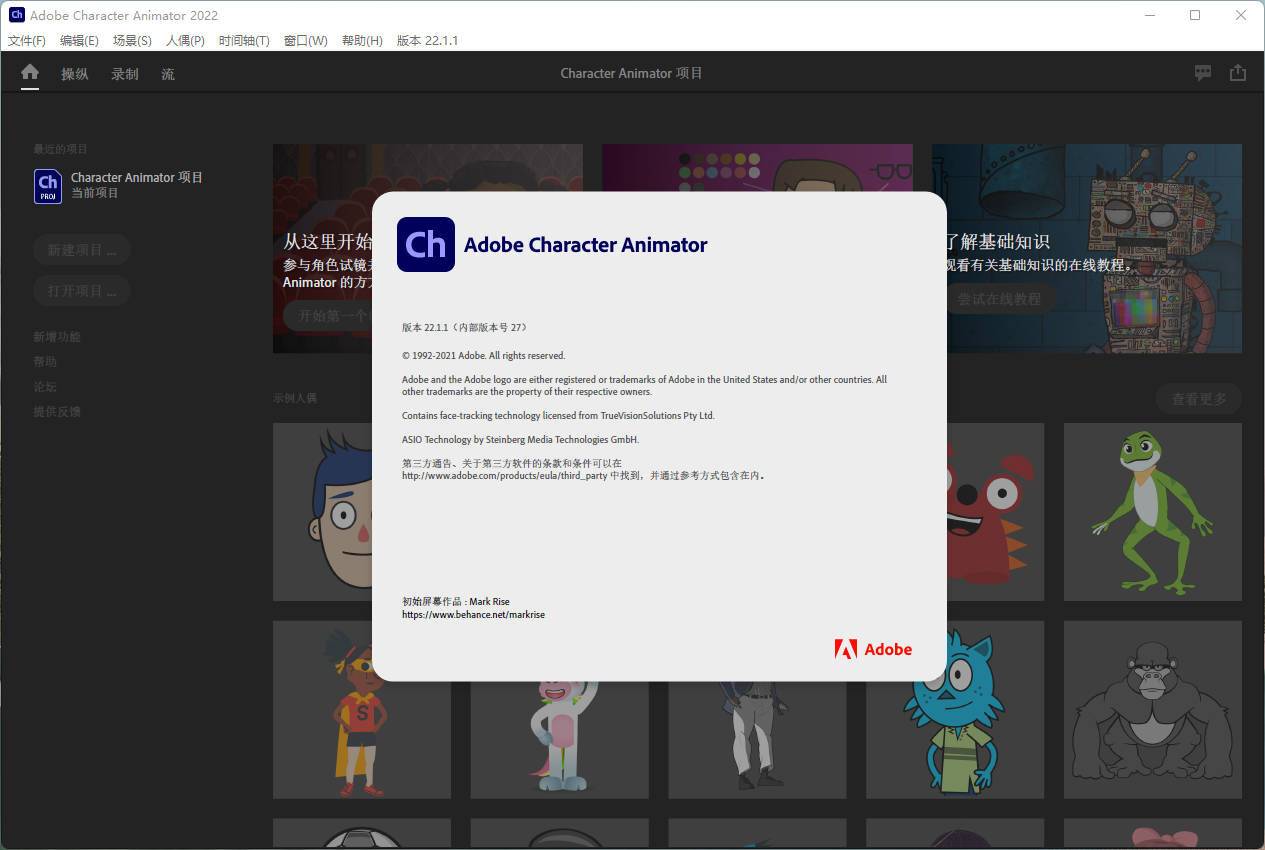Click the behance.net/markrise URL in the dialog

pos(473,615)
